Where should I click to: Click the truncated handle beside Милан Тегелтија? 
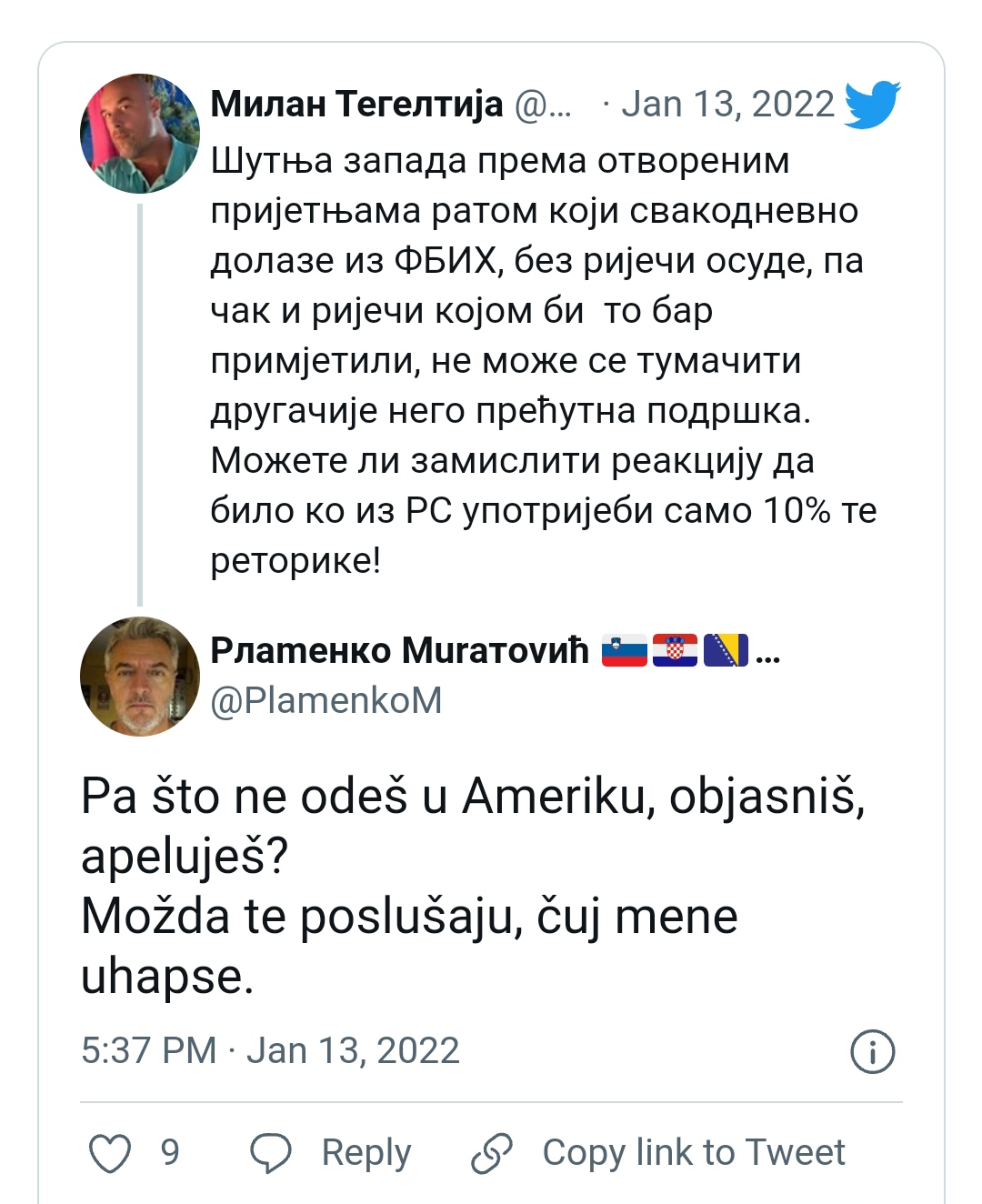[543, 105]
